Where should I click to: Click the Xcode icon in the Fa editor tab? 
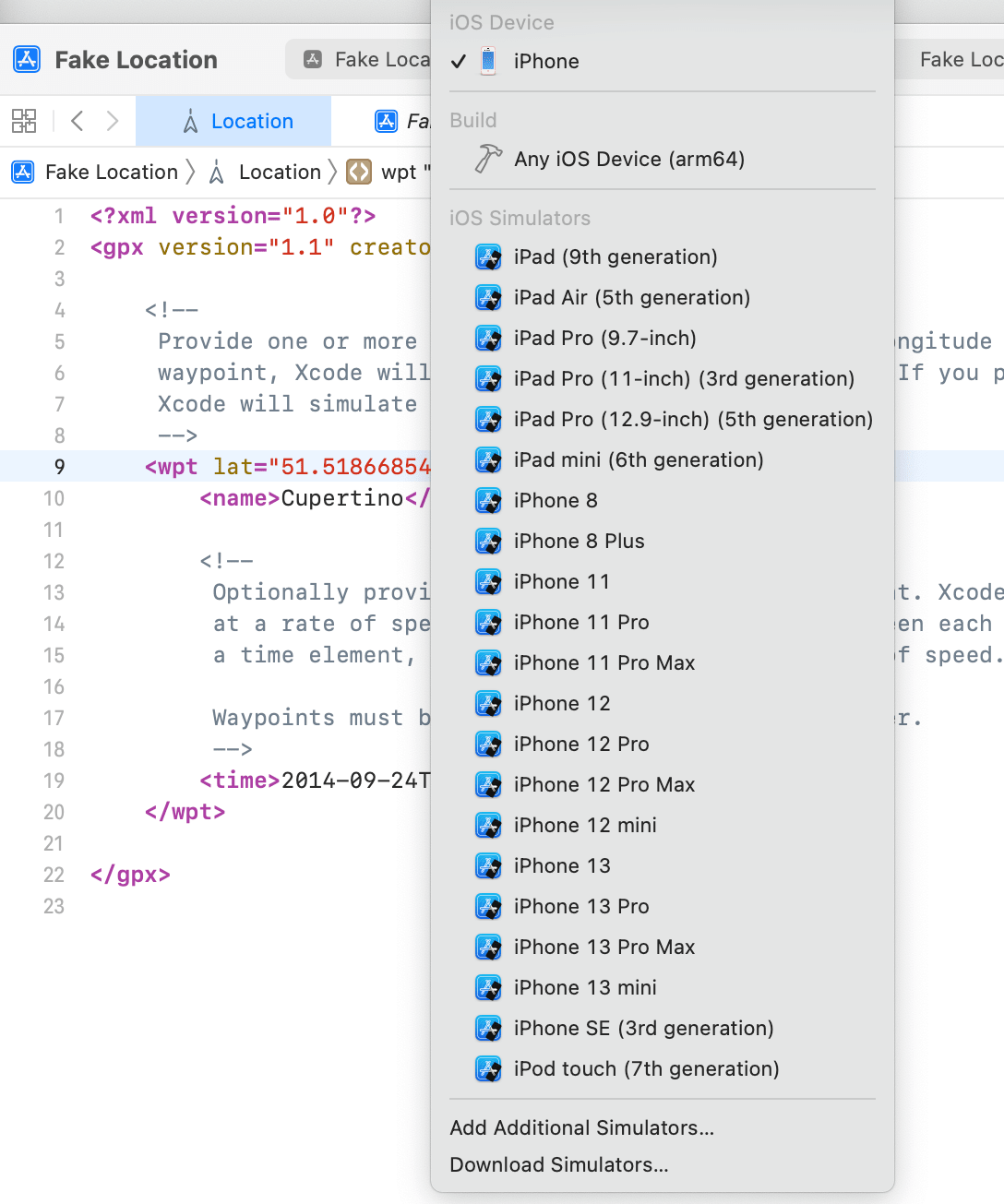coord(386,121)
